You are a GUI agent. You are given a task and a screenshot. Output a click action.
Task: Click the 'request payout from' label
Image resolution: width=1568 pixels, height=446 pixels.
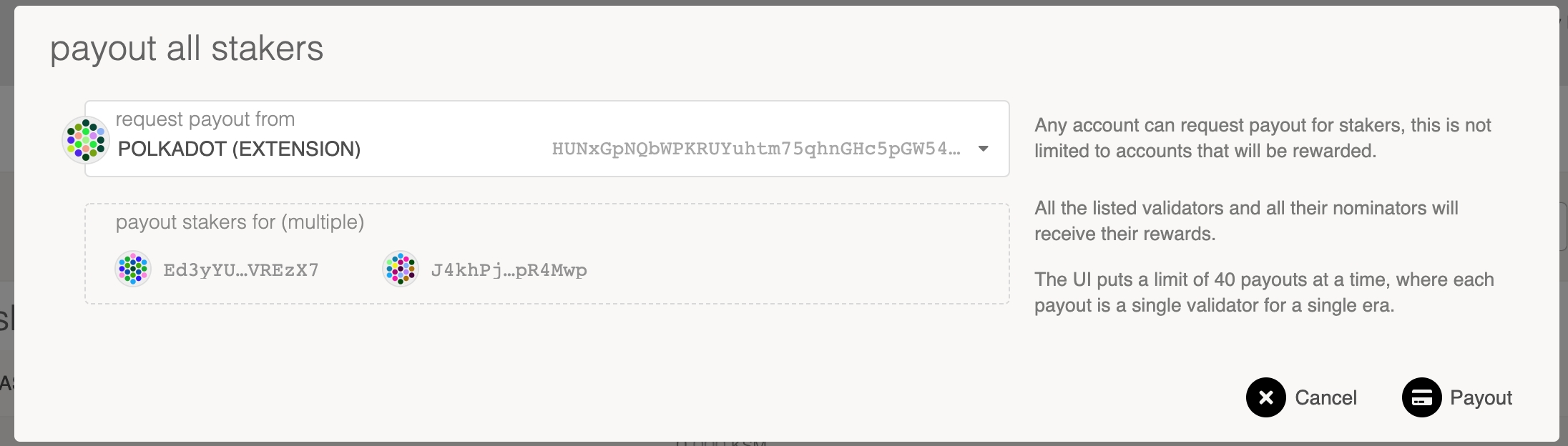pyautogui.click(x=205, y=119)
